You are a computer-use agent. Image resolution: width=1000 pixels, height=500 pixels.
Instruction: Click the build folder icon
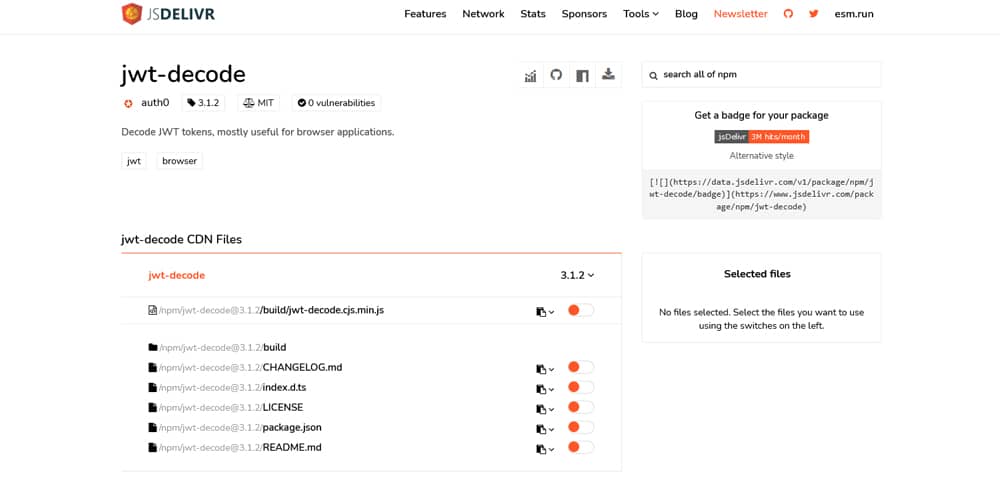point(152,348)
